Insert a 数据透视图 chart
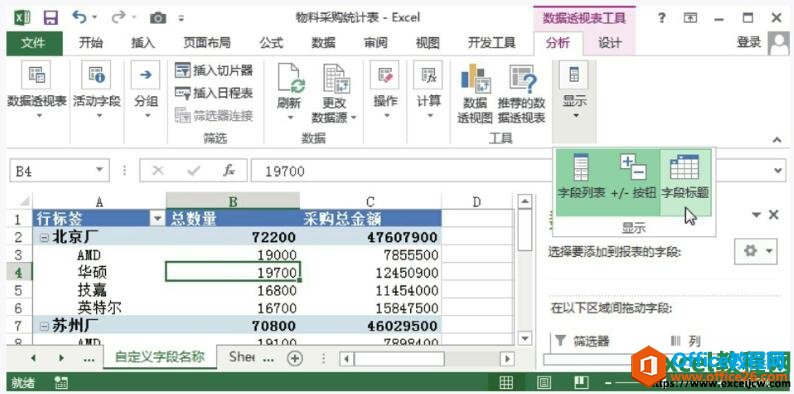 click(x=475, y=94)
